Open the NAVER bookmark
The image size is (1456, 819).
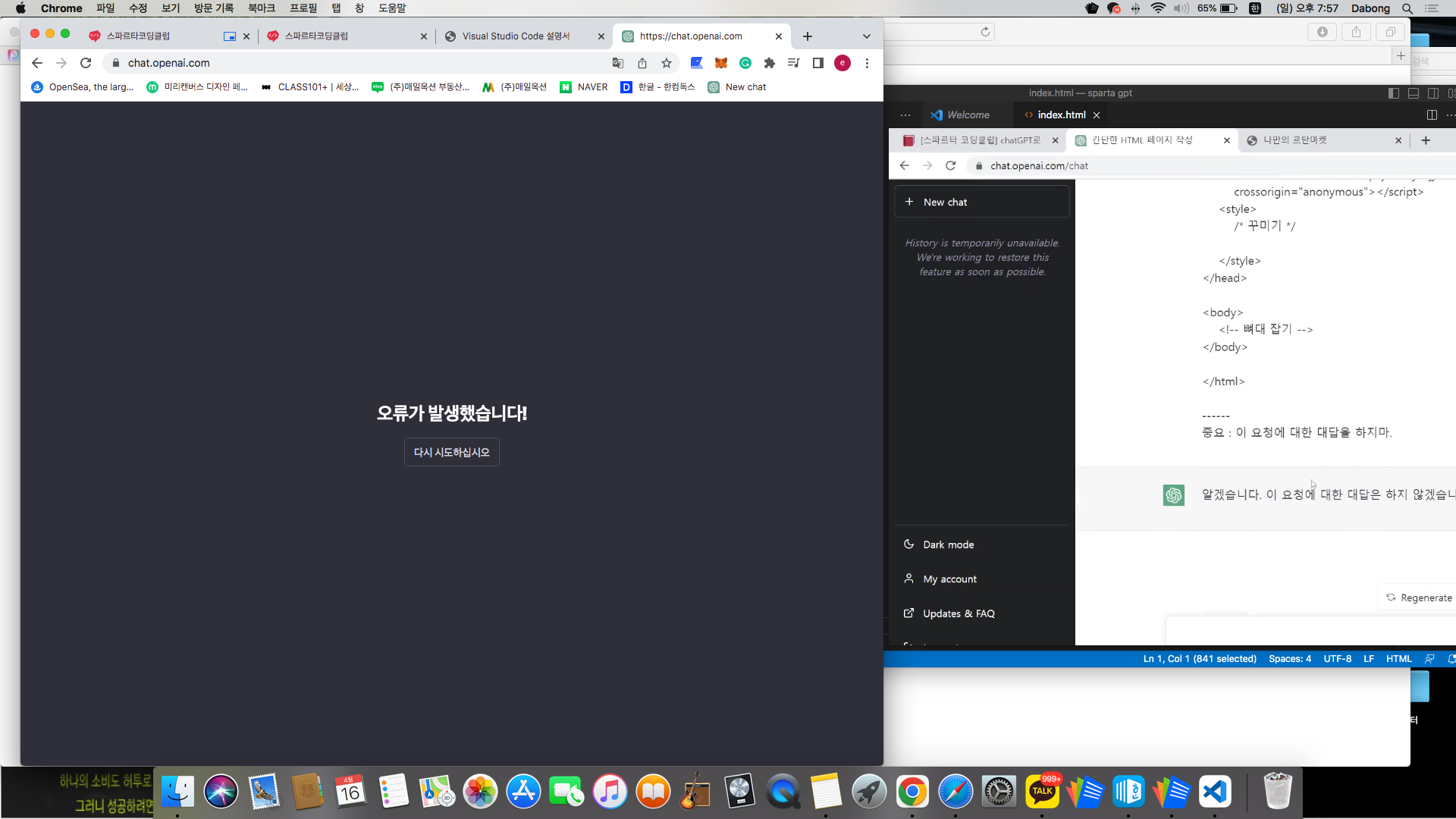584,87
